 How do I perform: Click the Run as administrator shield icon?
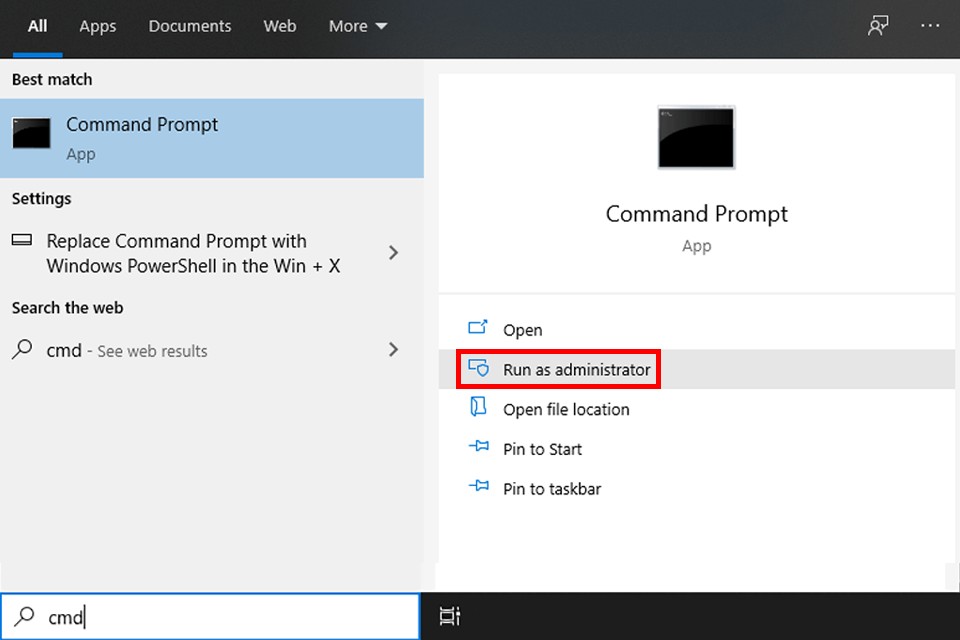(480, 369)
